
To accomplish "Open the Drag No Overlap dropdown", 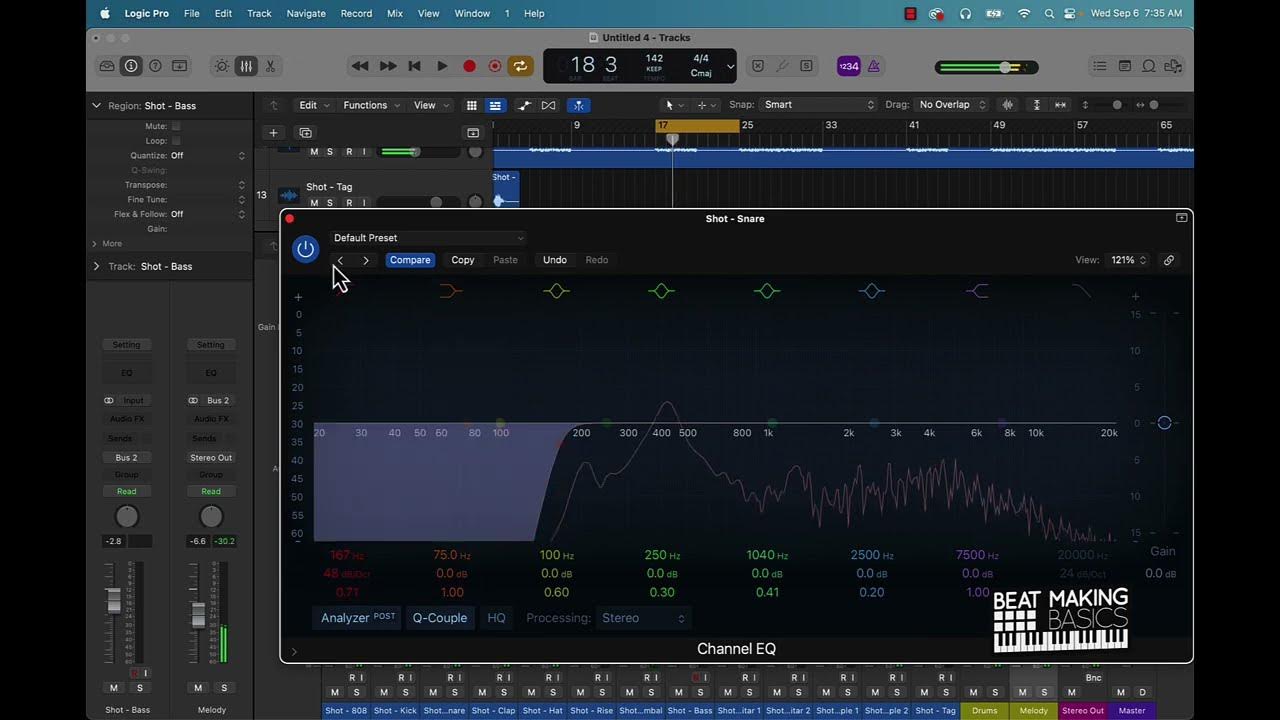I will [x=951, y=105].
